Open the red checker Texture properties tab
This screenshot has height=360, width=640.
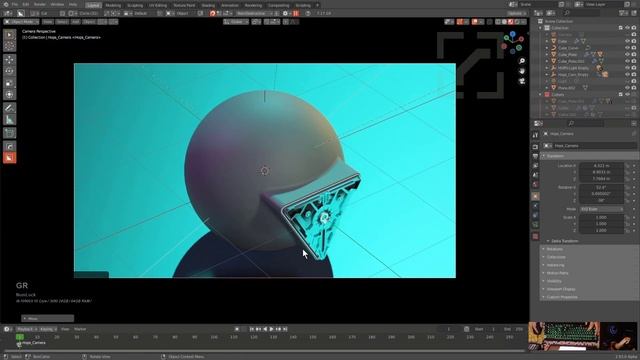coord(536,236)
